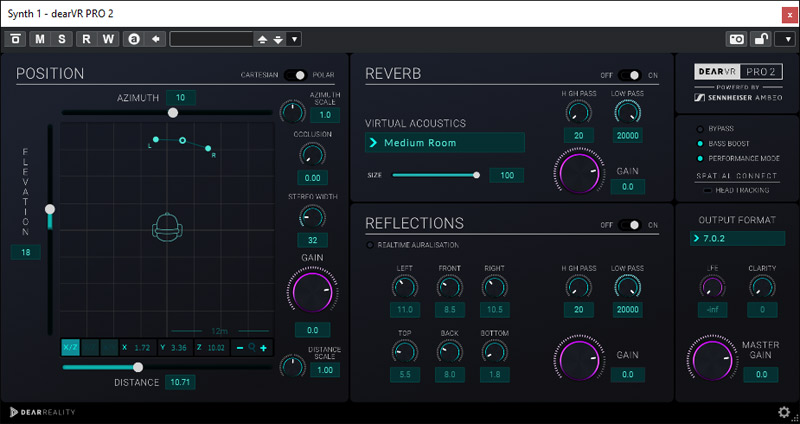
Task: Open the Virtual Acoustics Medium Room dropdown
Action: 444,143
